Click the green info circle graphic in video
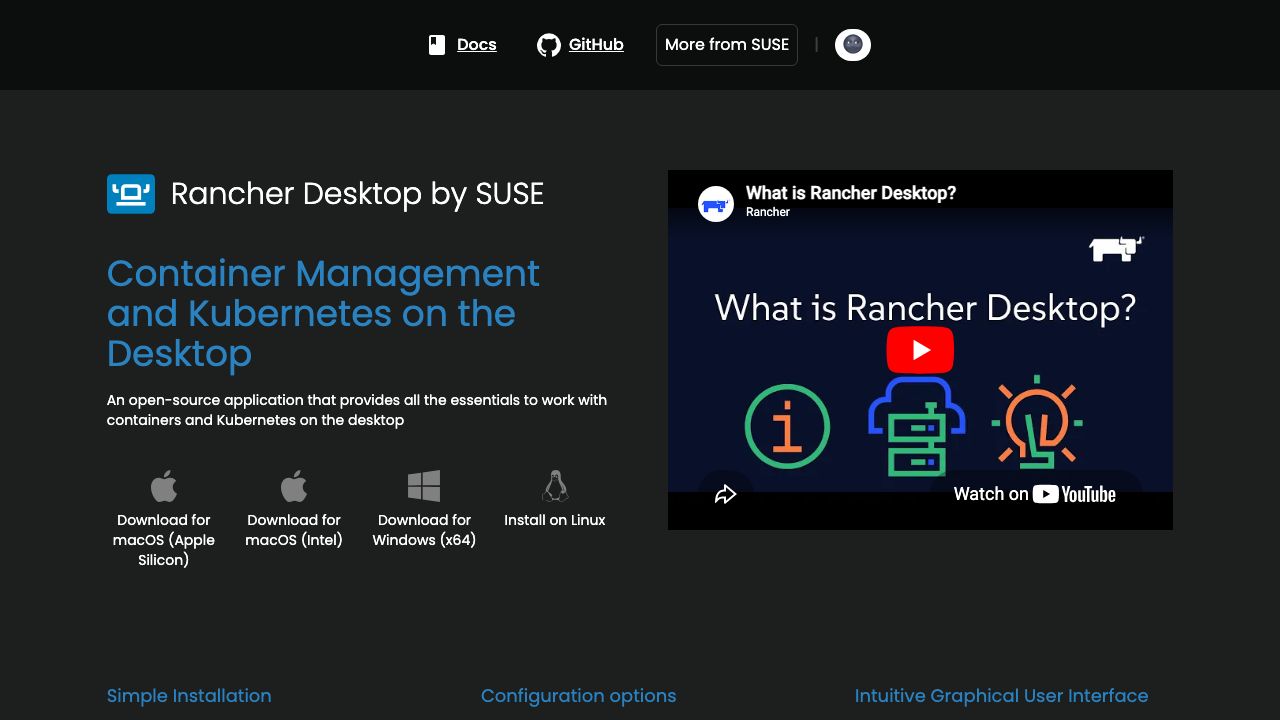The width and height of the screenshot is (1280, 720). (788, 427)
